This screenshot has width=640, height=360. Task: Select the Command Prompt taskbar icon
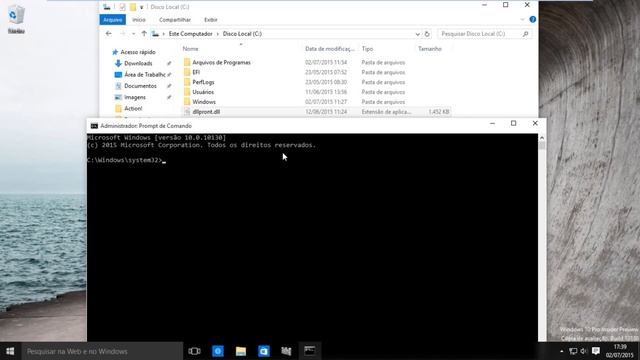[x=309, y=351]
